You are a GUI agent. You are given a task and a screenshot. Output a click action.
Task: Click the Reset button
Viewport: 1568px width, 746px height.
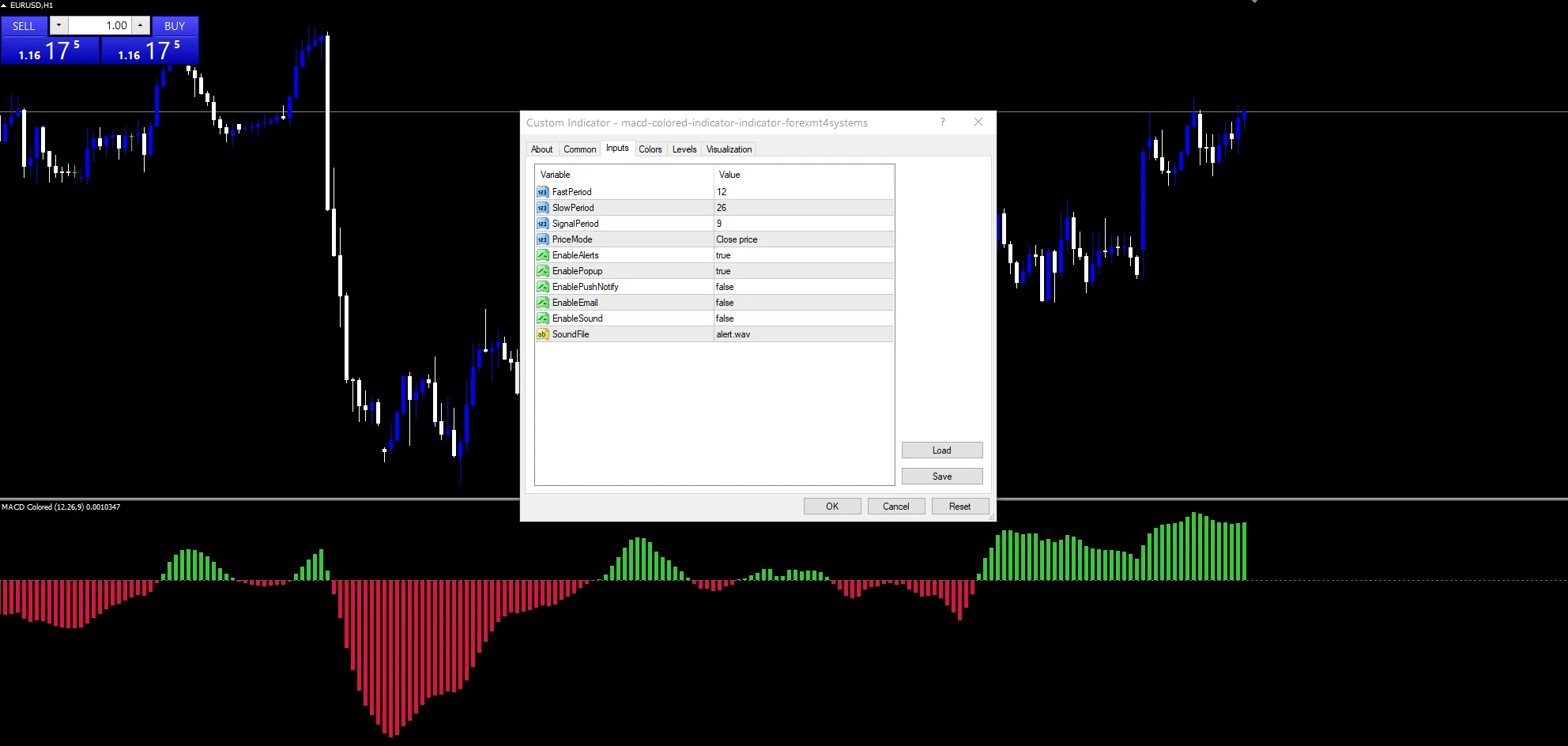coord(960,507)
